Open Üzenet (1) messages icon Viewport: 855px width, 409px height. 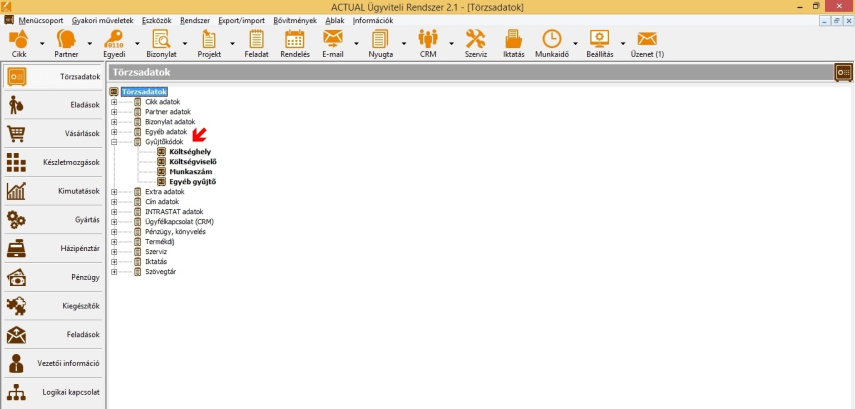click(647, 41)
